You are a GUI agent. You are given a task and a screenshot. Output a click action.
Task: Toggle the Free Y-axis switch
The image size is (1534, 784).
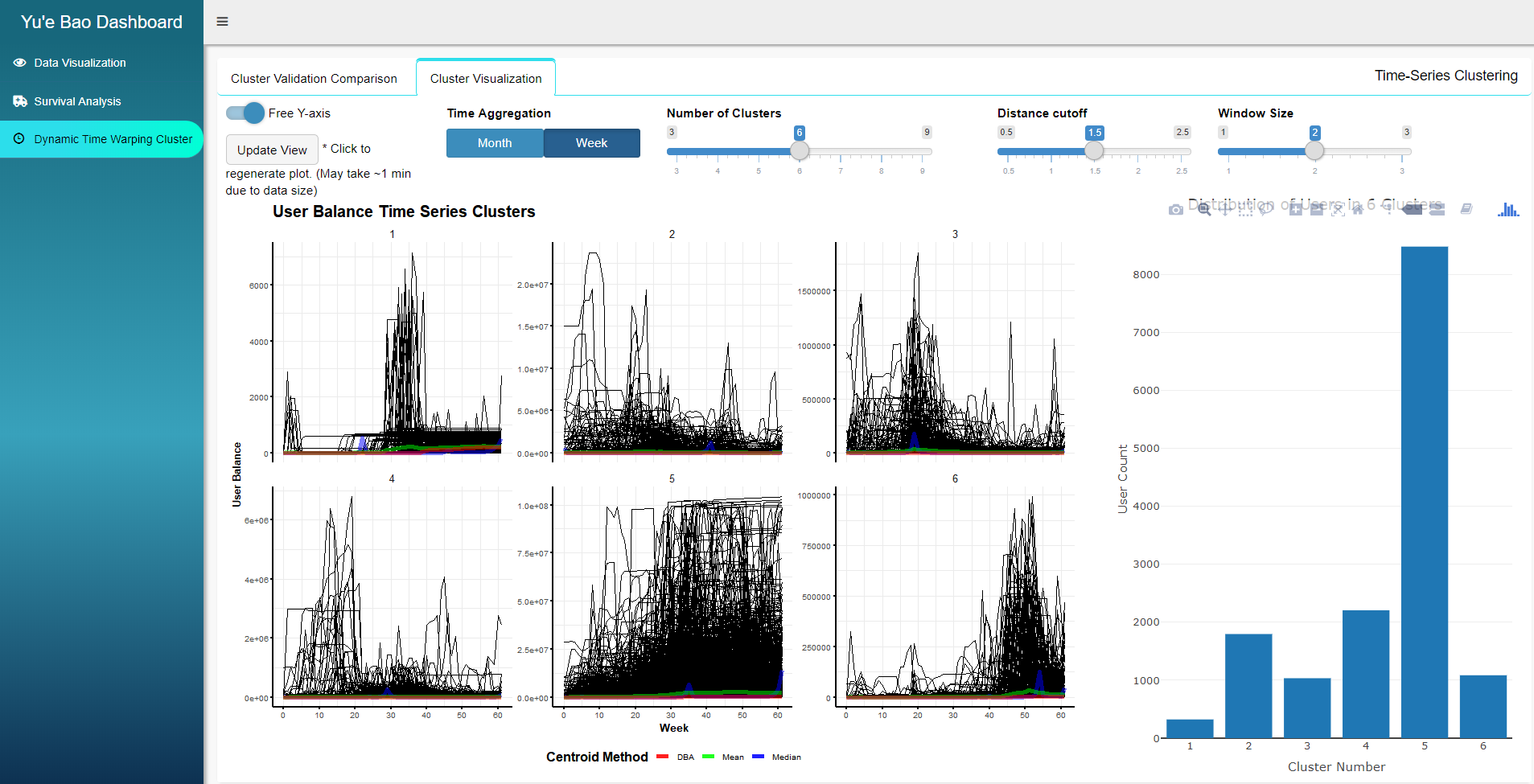245,113
